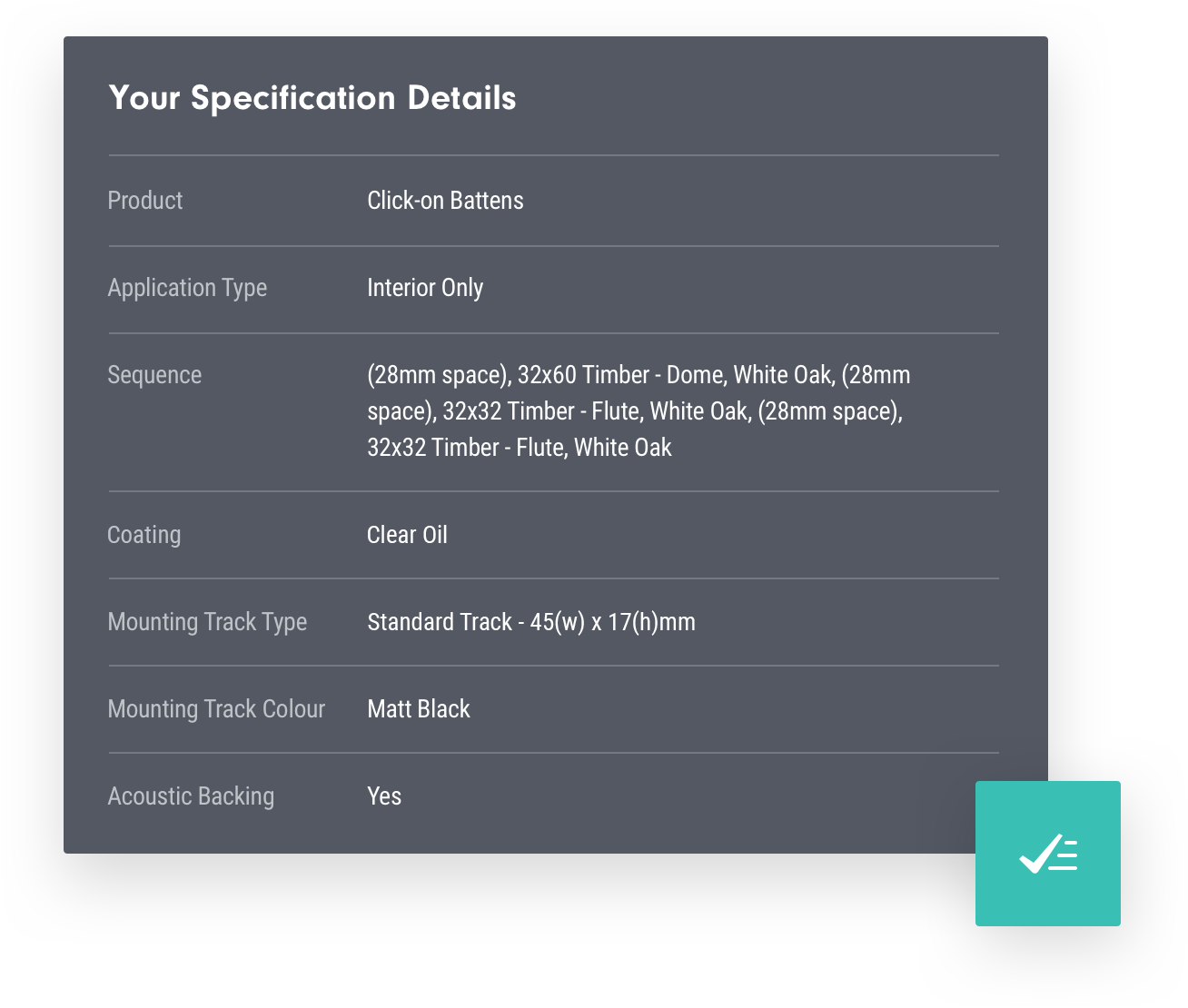The image size is (1188, 1008).
Task: Click the 'Mounting Track Type' row label
Action: pos(207,622)
